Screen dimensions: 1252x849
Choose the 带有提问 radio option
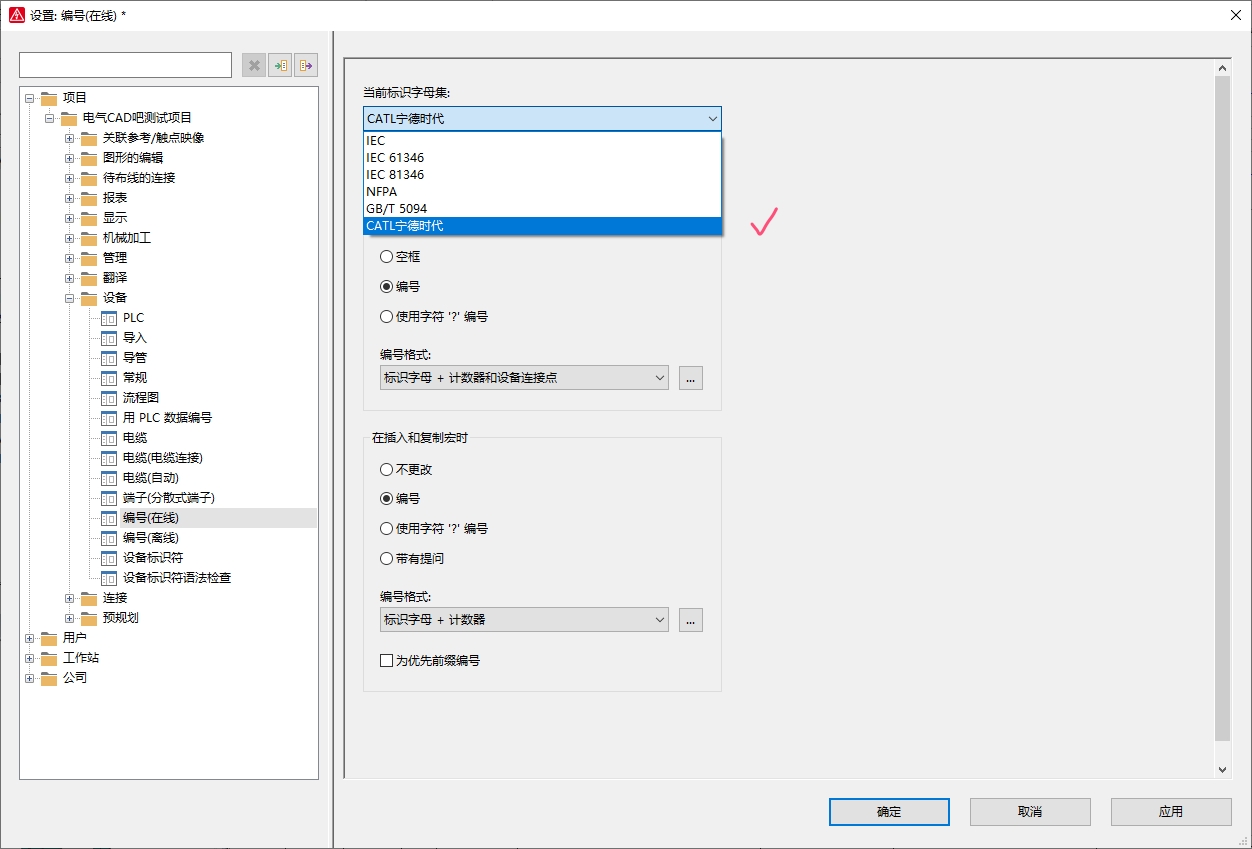(387, 559)
